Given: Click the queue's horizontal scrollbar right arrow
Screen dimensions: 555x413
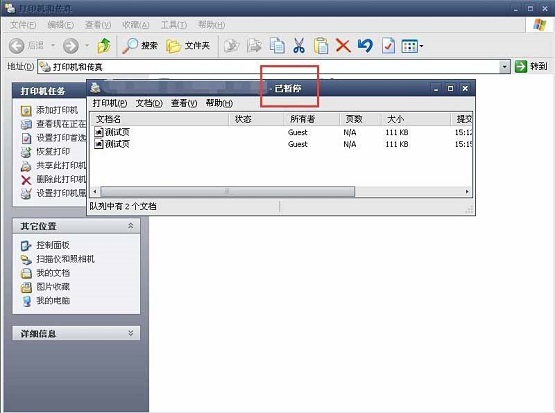Looking at the screenshot, I should pyautogui.click(x=467, y=191).
